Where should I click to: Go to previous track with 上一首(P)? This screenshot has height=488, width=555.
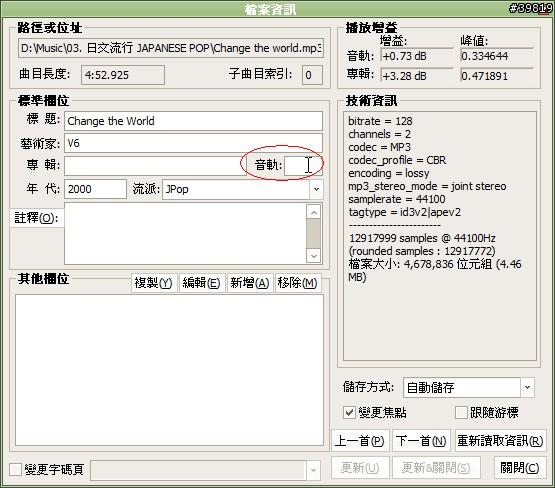click(x=360, y=441)
